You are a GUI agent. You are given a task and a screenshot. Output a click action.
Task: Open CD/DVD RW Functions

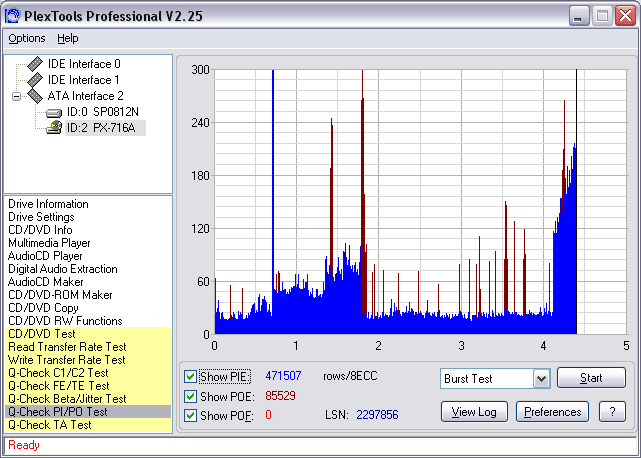coord(65,321)
